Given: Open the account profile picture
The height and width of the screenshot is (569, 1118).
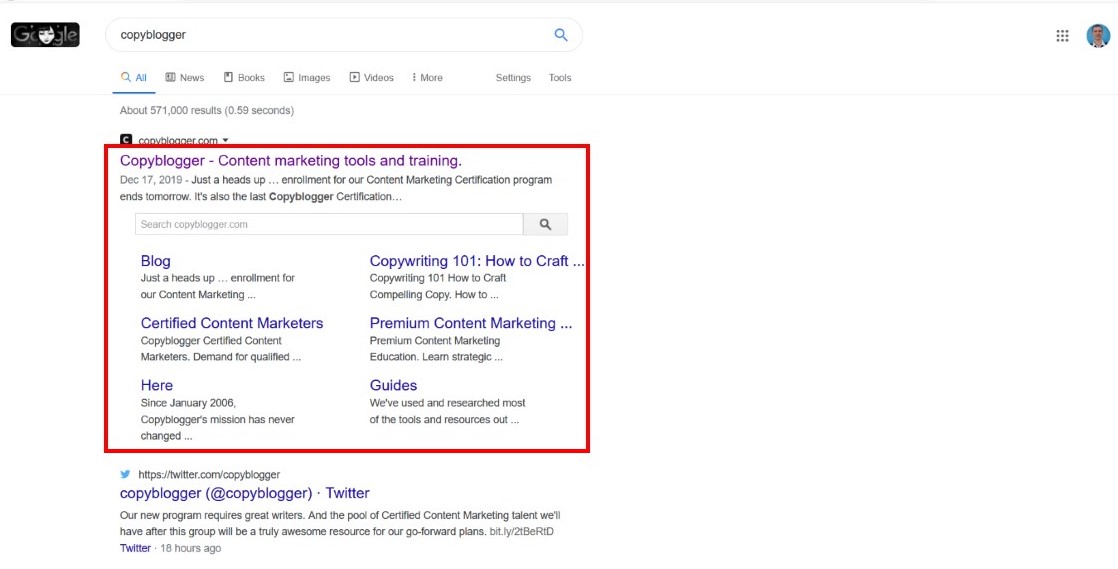Looking at the screenshot, I should click(x=1098, y=36).
